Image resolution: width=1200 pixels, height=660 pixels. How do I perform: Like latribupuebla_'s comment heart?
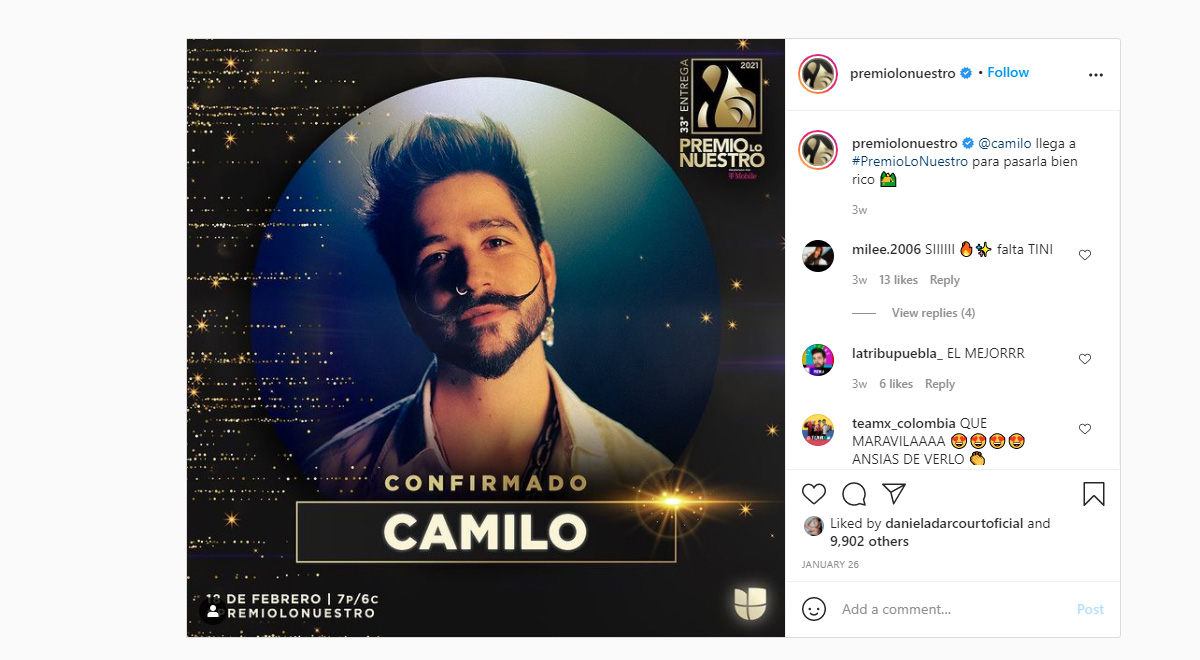tap(1085, 359)
